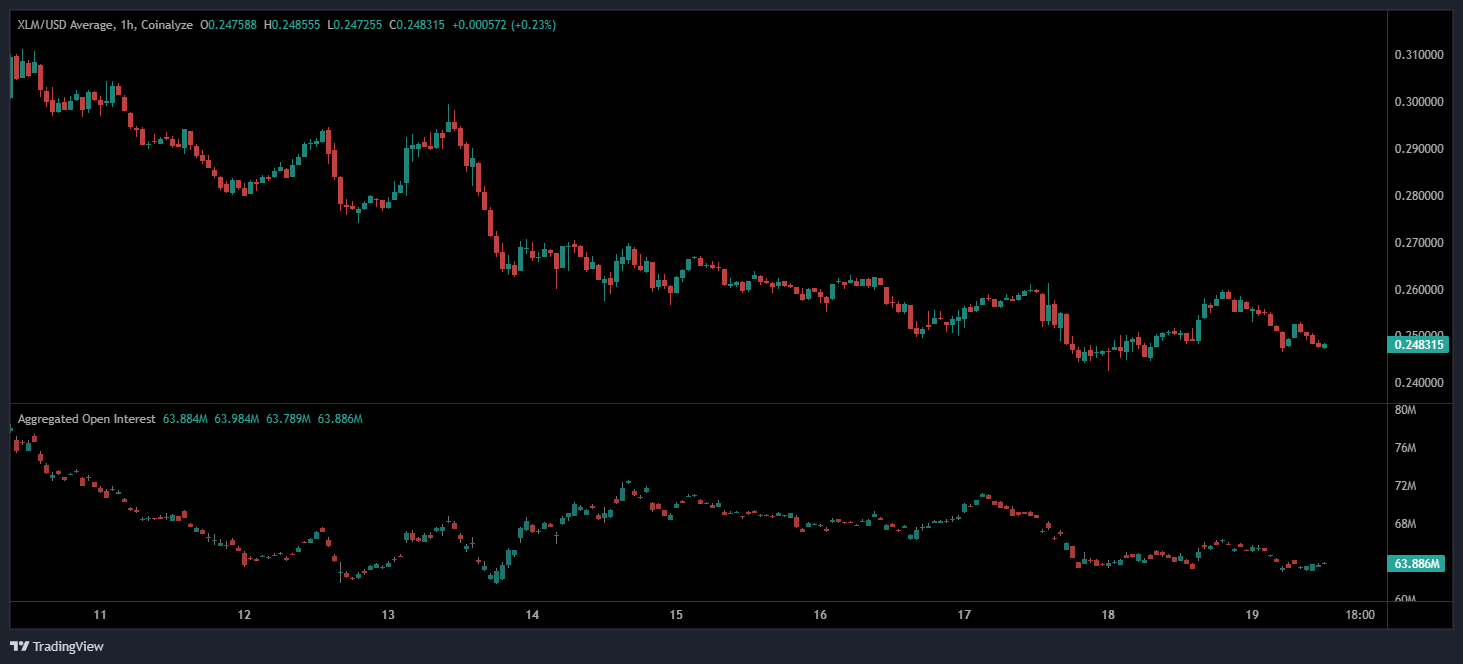
Task: Click date 14 on the time axis
Action: (532, 614)
